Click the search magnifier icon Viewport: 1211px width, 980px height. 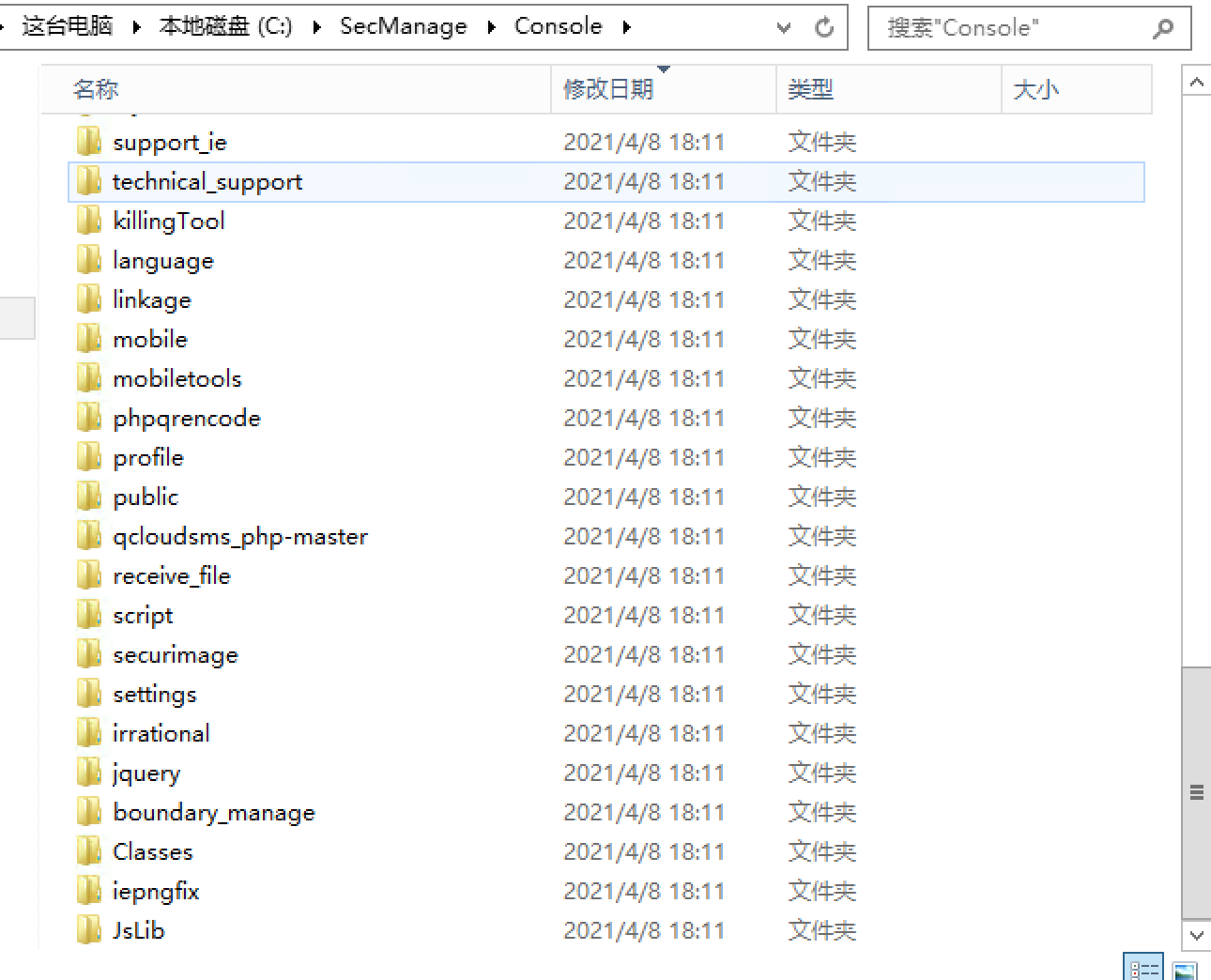1162,28
